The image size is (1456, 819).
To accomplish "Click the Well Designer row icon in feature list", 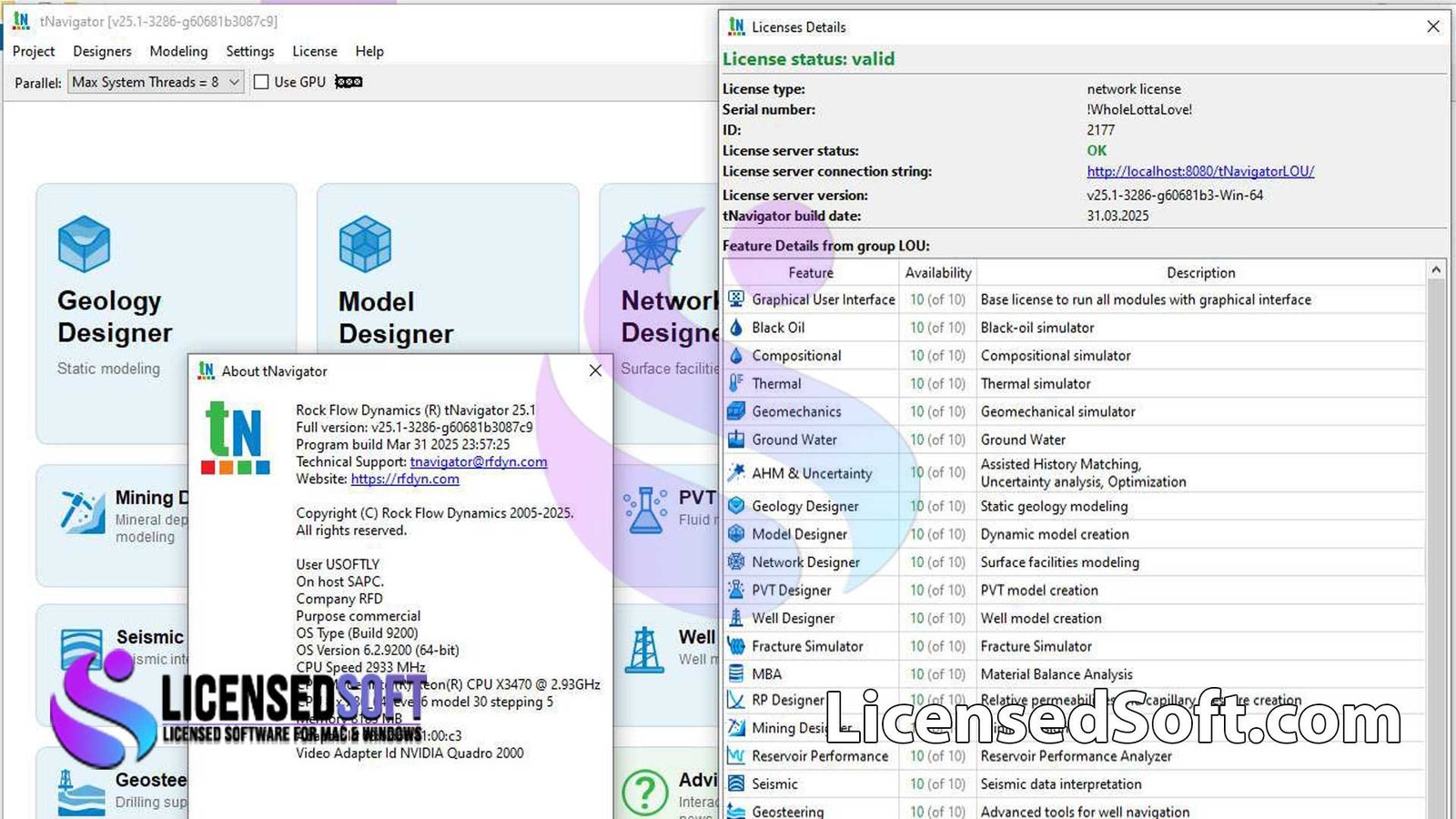I will click(736, 618).
